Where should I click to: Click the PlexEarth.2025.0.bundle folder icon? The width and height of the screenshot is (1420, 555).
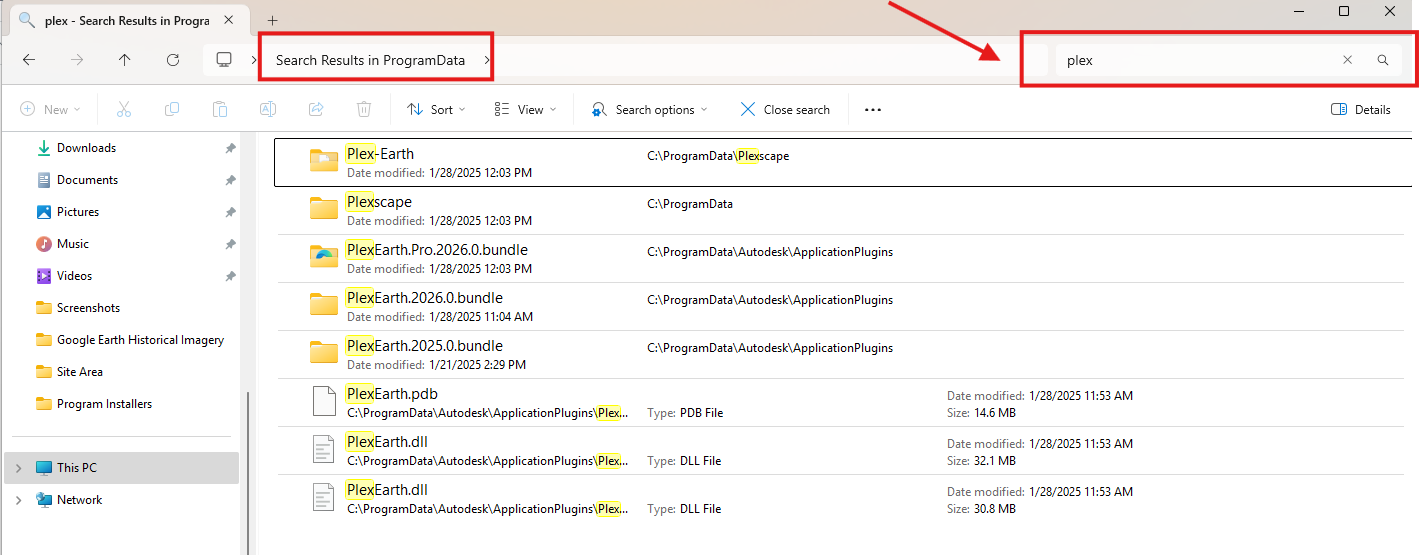coord(324,353)
